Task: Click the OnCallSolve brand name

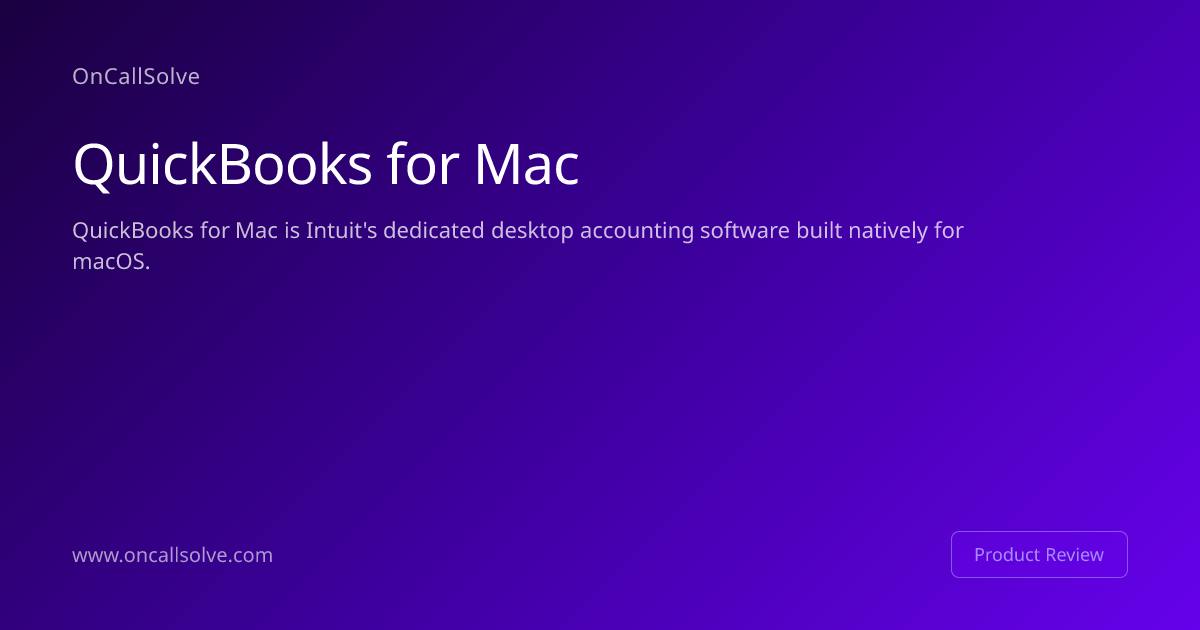Action: click(136, 76)
